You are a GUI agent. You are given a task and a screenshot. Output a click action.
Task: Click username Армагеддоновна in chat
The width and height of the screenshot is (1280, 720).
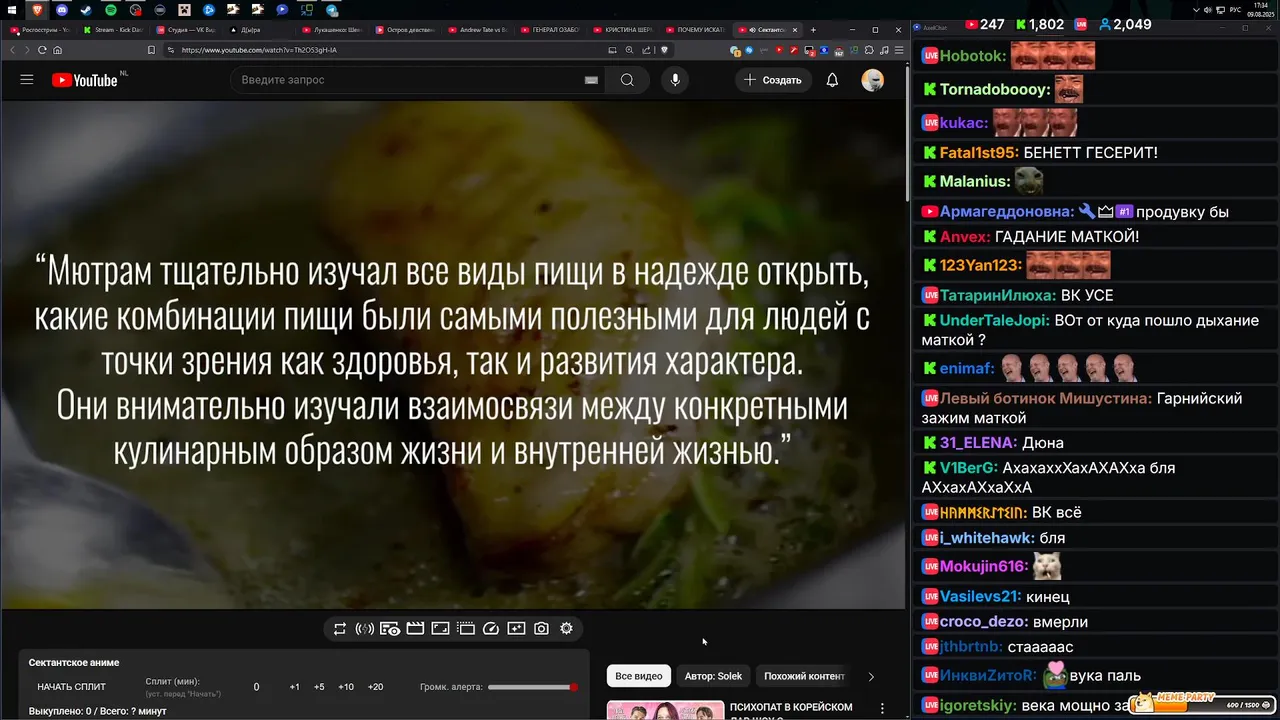coord(1006,212)
